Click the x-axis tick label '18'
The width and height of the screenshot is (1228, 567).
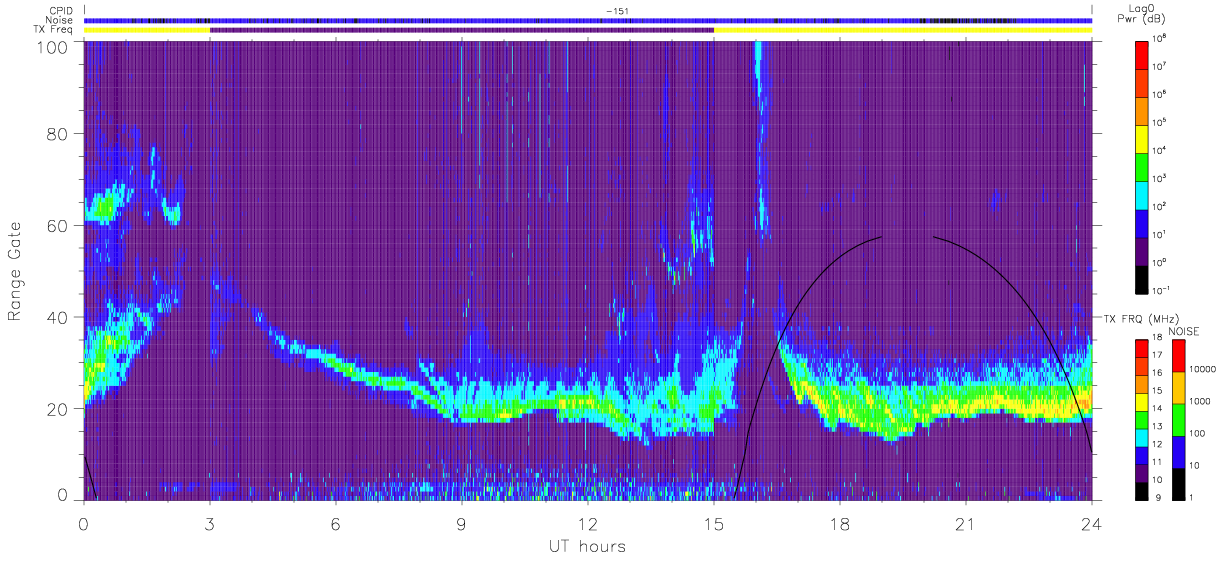click(840, 525)
